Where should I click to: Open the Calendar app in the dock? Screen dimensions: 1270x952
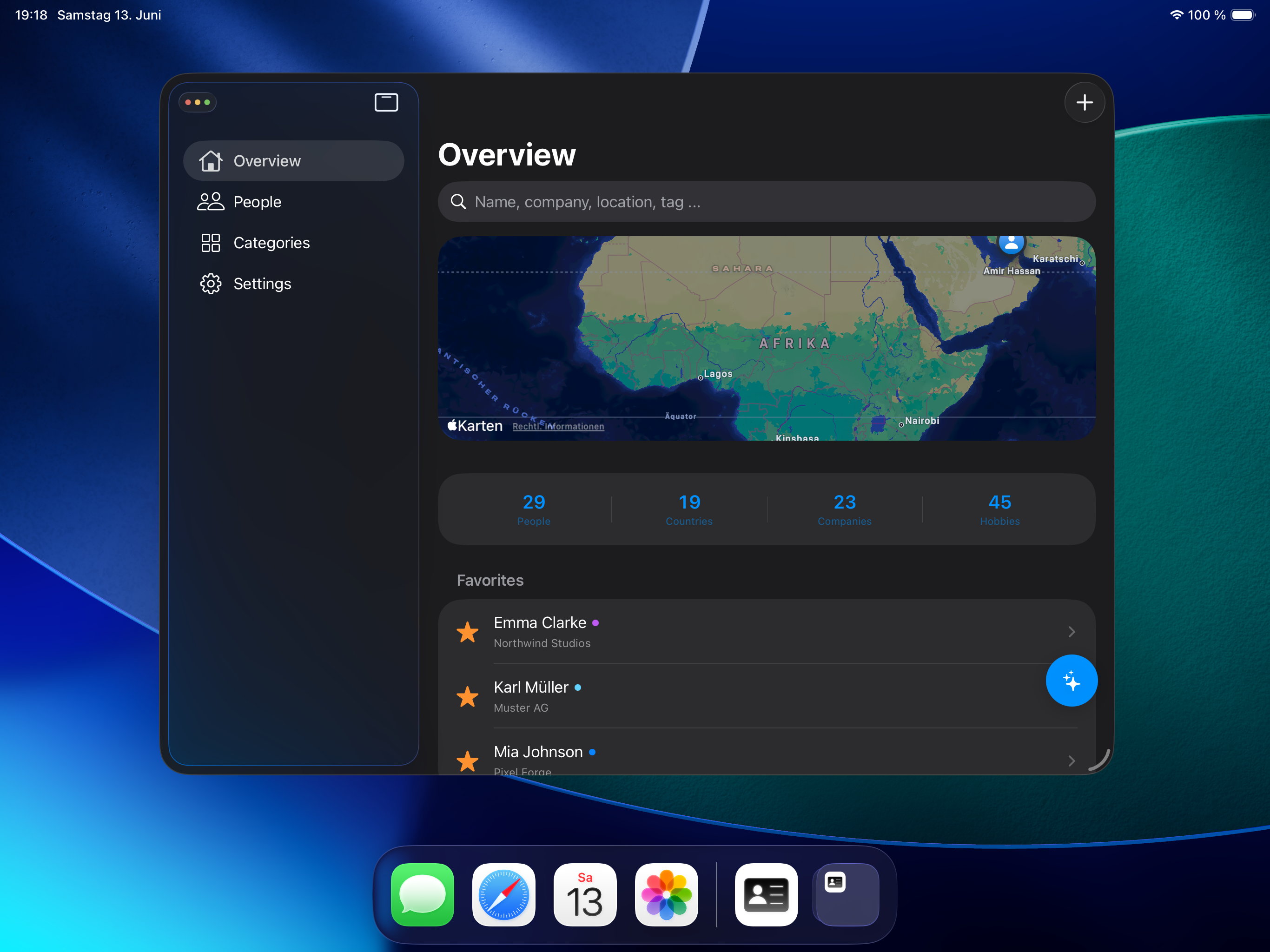(585, 894)
